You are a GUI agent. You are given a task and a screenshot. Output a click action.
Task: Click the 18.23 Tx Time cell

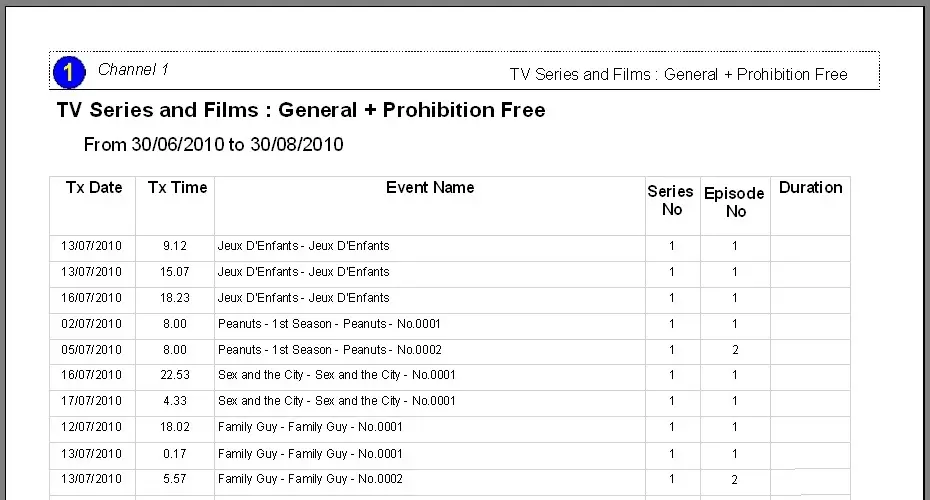[x=175, y=298]
